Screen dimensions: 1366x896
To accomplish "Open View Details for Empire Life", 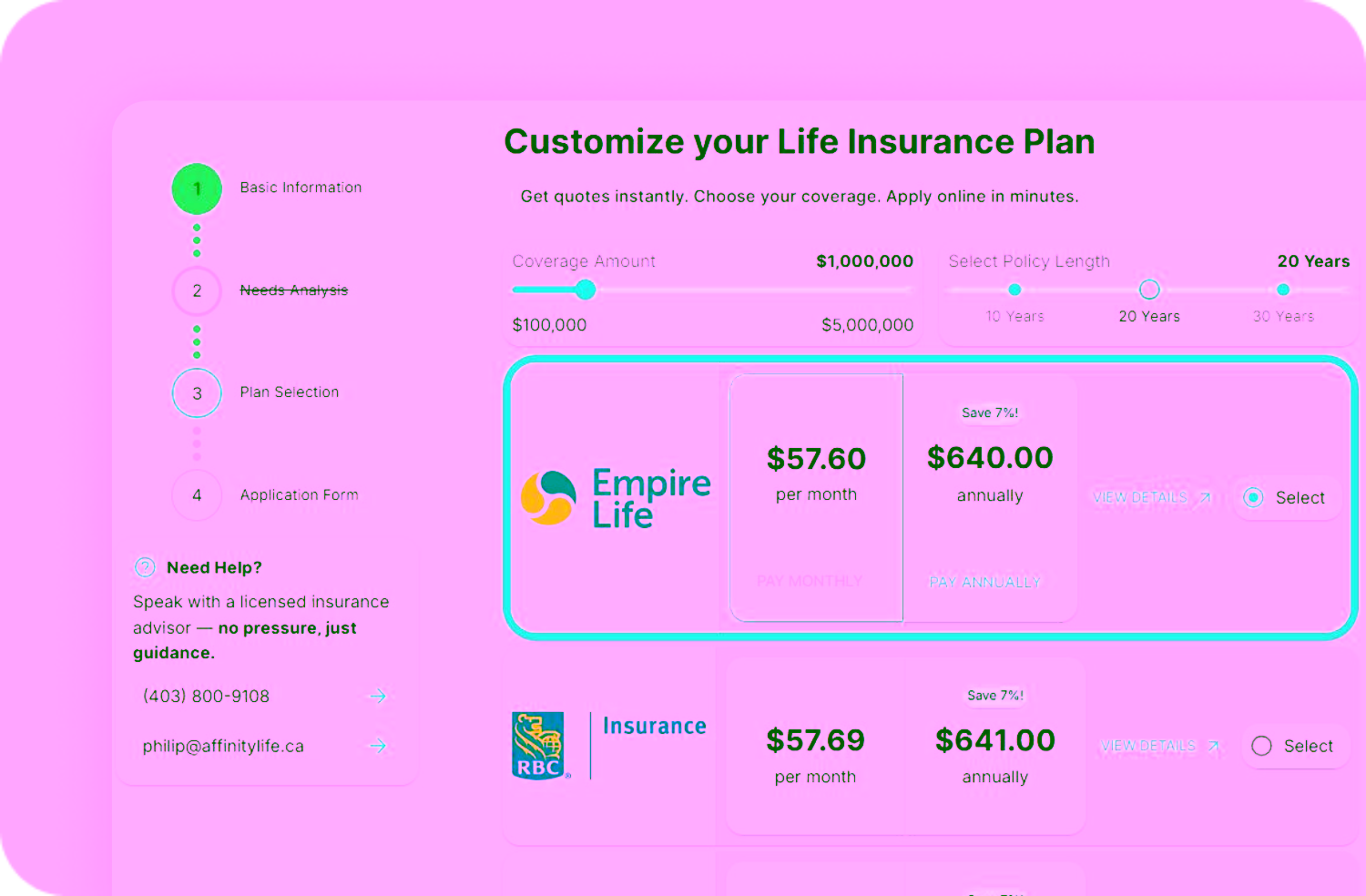I will [x=1151, y=497].
